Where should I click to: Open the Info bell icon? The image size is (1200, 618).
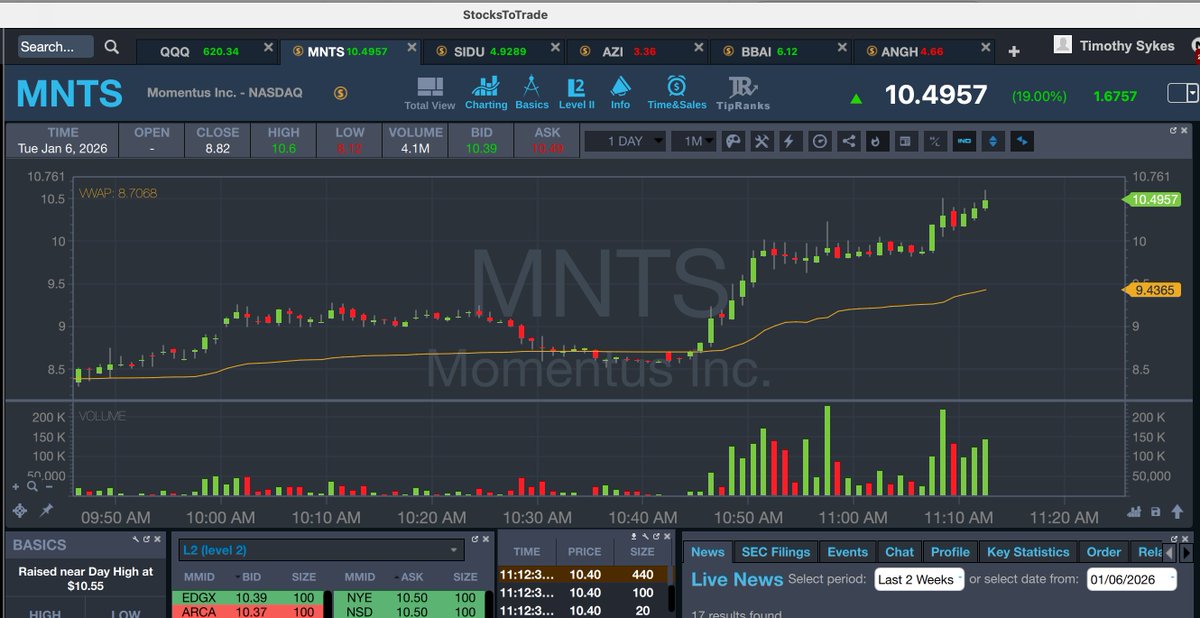click(x=620, y=86)
